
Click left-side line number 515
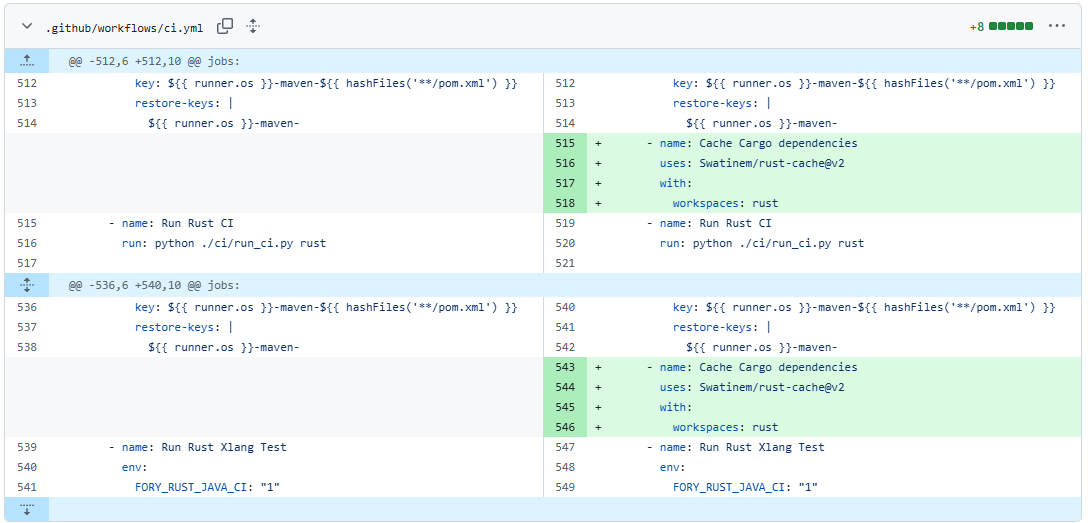(x=27, y=223)
